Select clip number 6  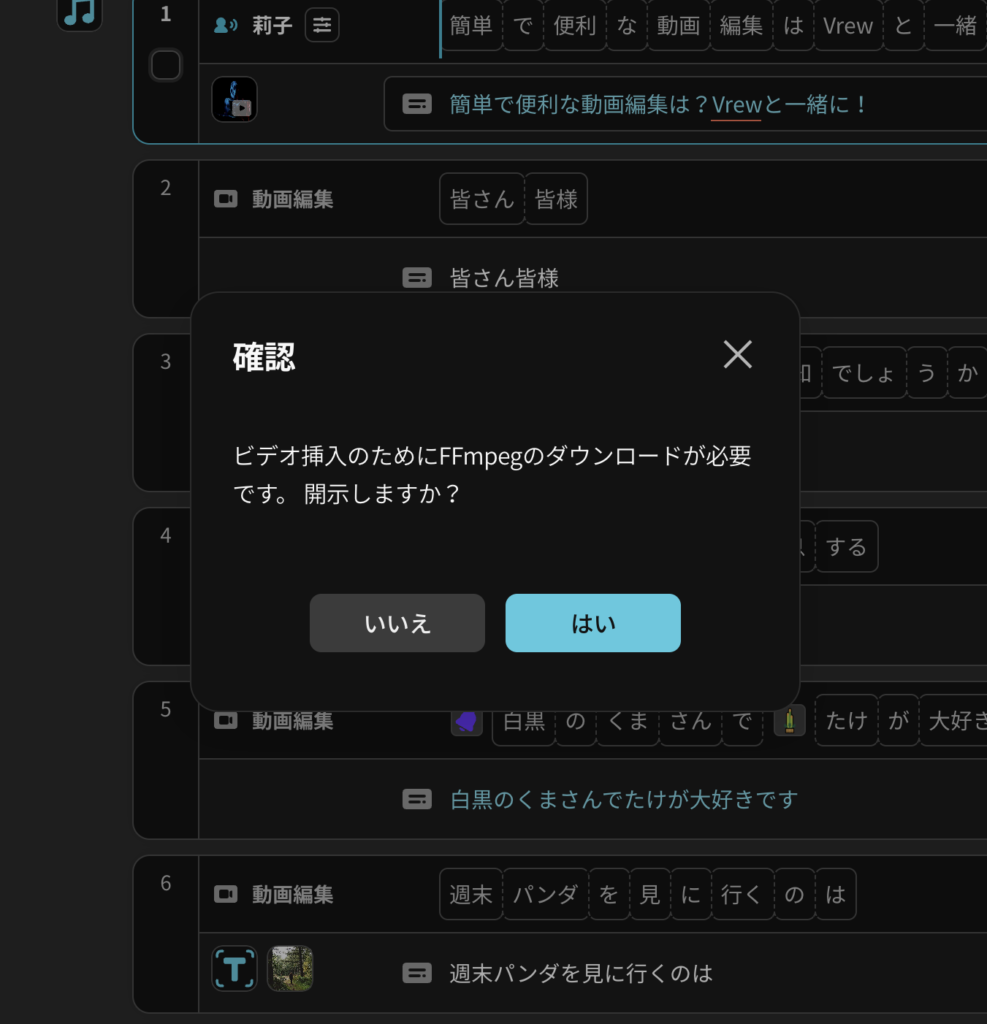coord(166,883)
